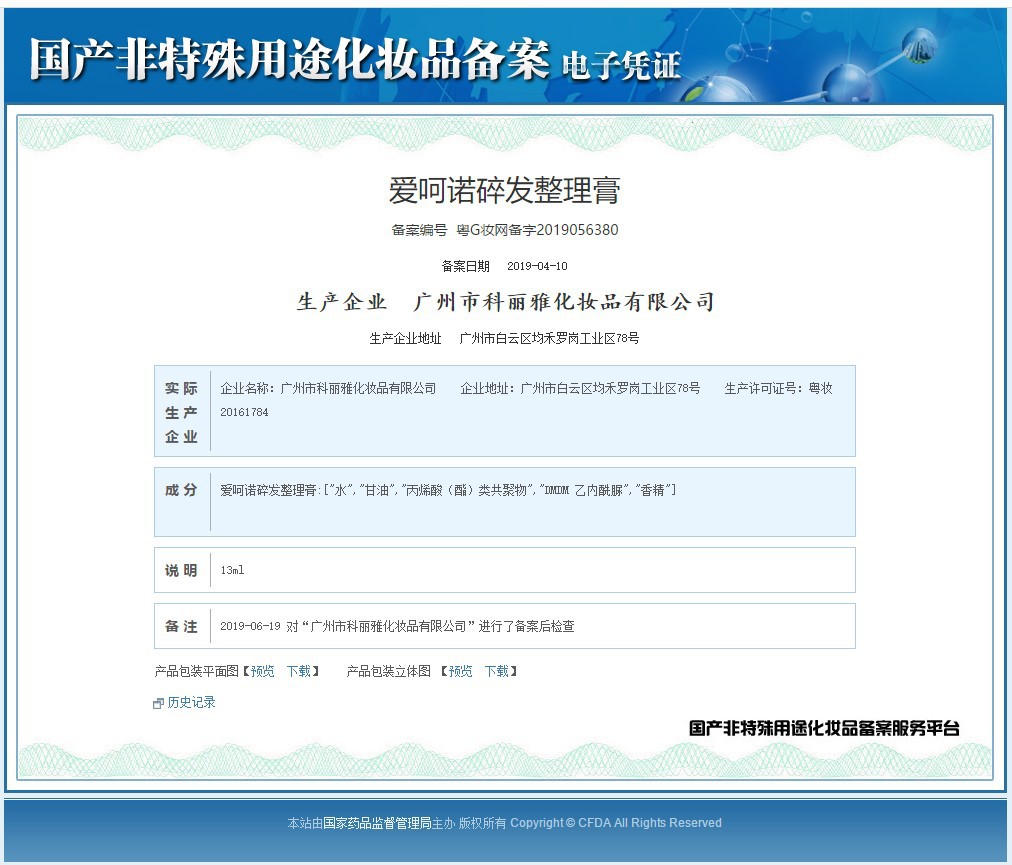
Task: Preview the 产品包装平面图 image
Action: tap(263, 671)
